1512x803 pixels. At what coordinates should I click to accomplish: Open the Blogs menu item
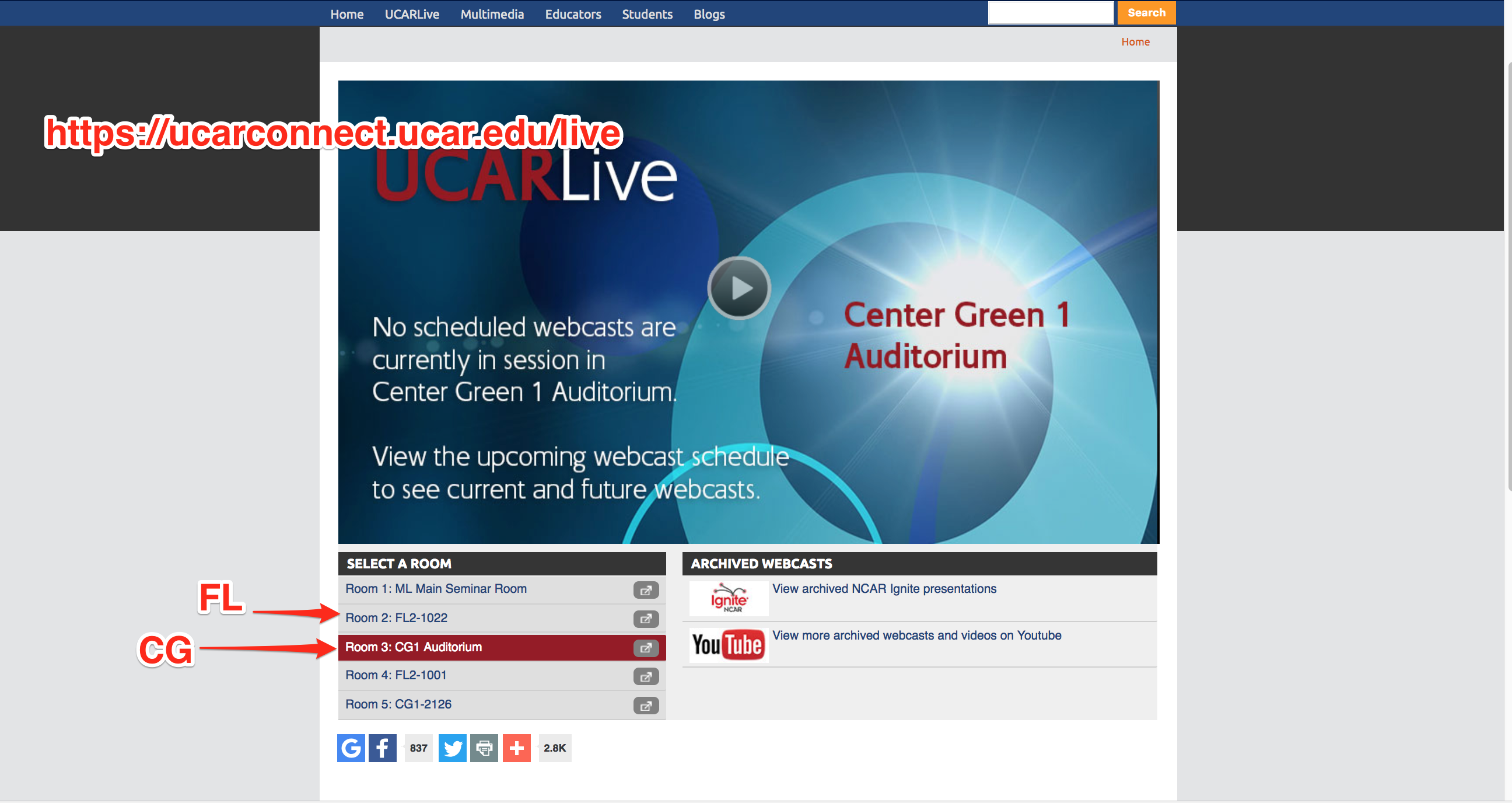709,14
